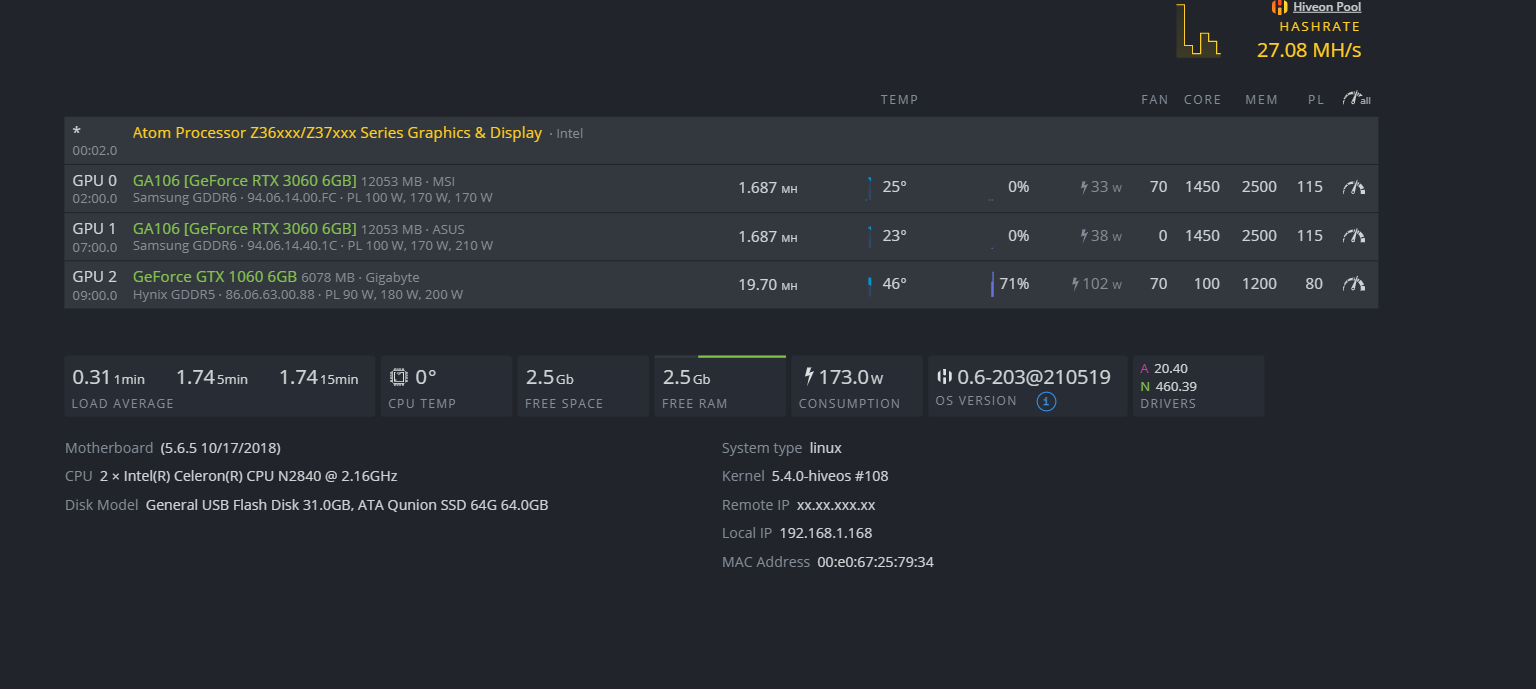Click the System type linux value
Viewport: 1536px width, 689px height.
click(x=826, y=448)
